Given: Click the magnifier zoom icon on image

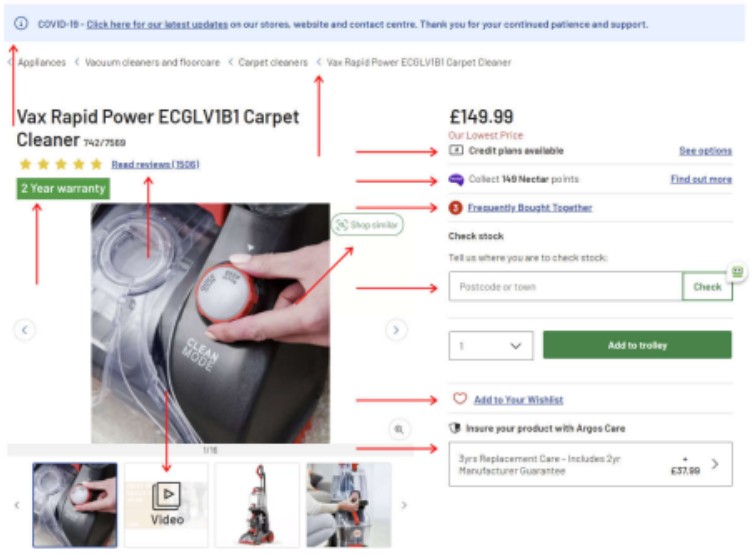Looking at the screenshot, I should click(398, 429).
